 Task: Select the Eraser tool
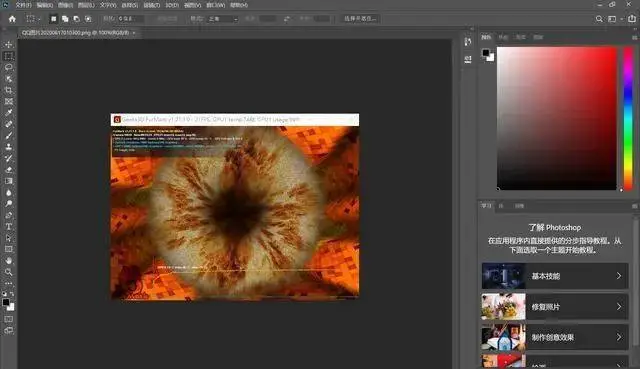coord(9,169)
